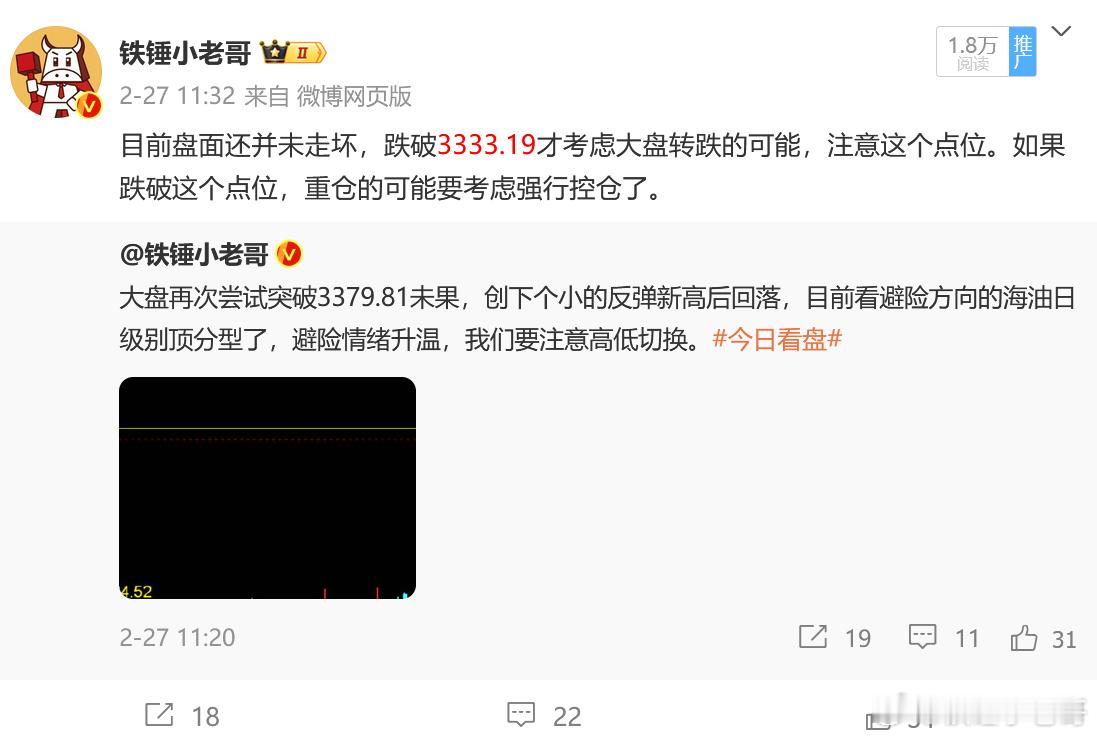Click the comment icon in the quoted post
Viewport: 1097px width, 737px height.
point(922,637)
